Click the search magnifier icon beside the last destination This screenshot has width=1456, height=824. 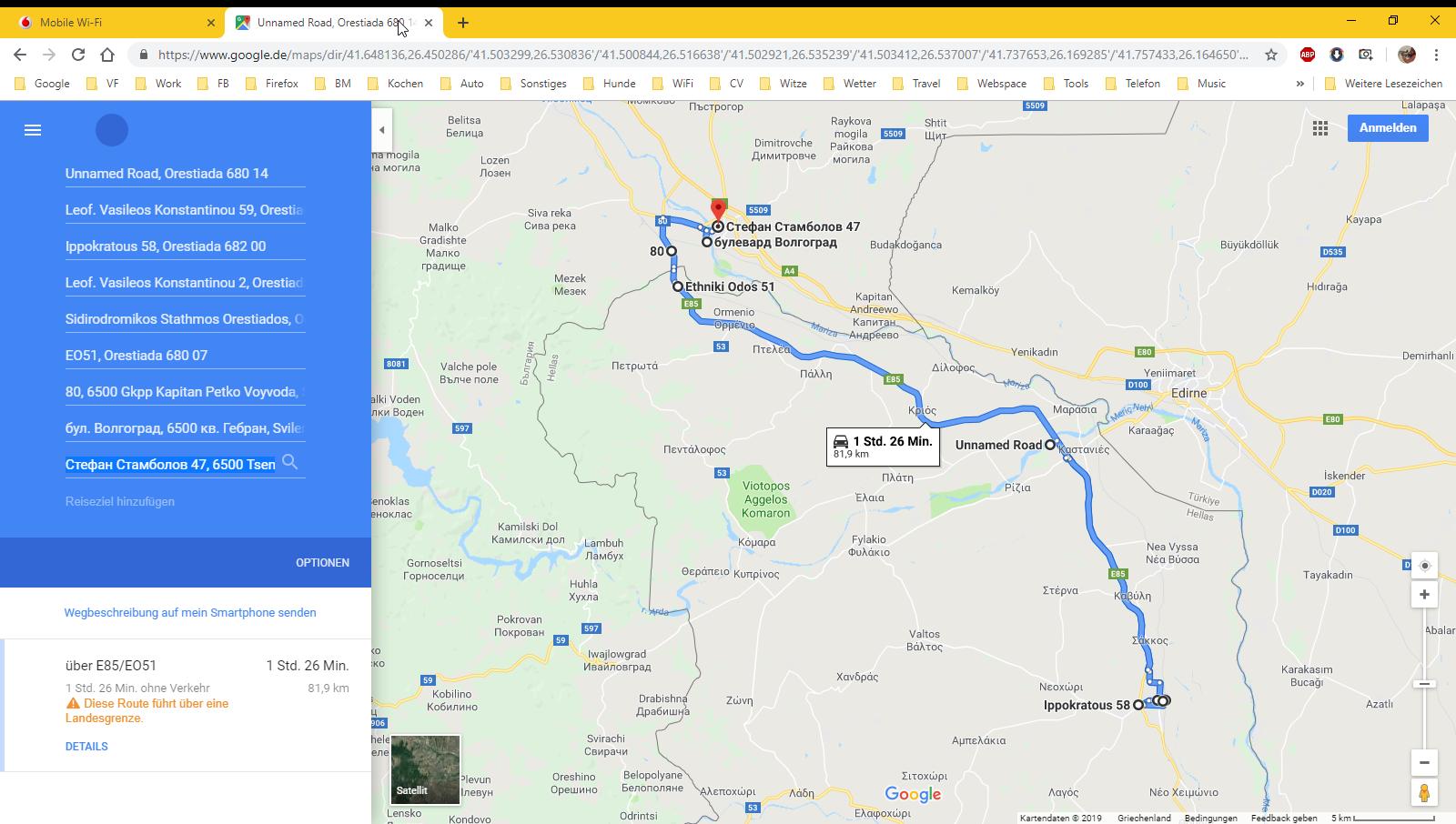pos(289,462)
